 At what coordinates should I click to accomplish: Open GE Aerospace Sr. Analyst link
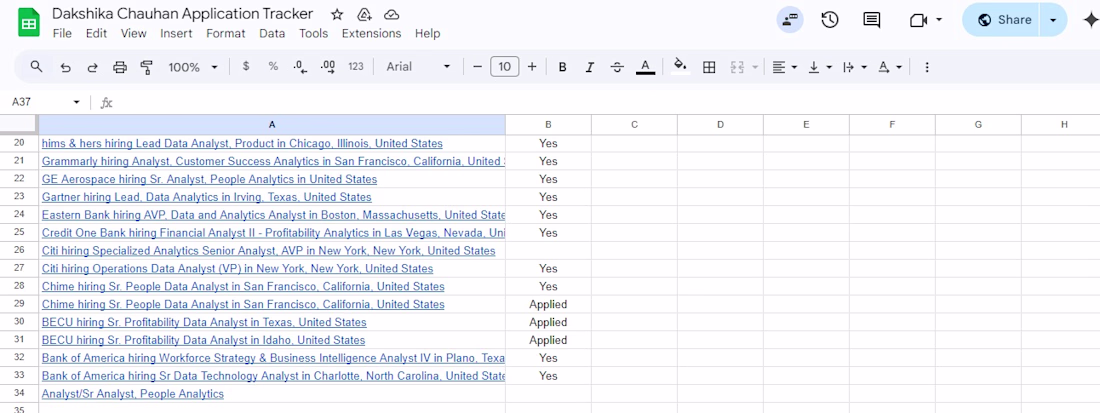[x=209, y=179]
